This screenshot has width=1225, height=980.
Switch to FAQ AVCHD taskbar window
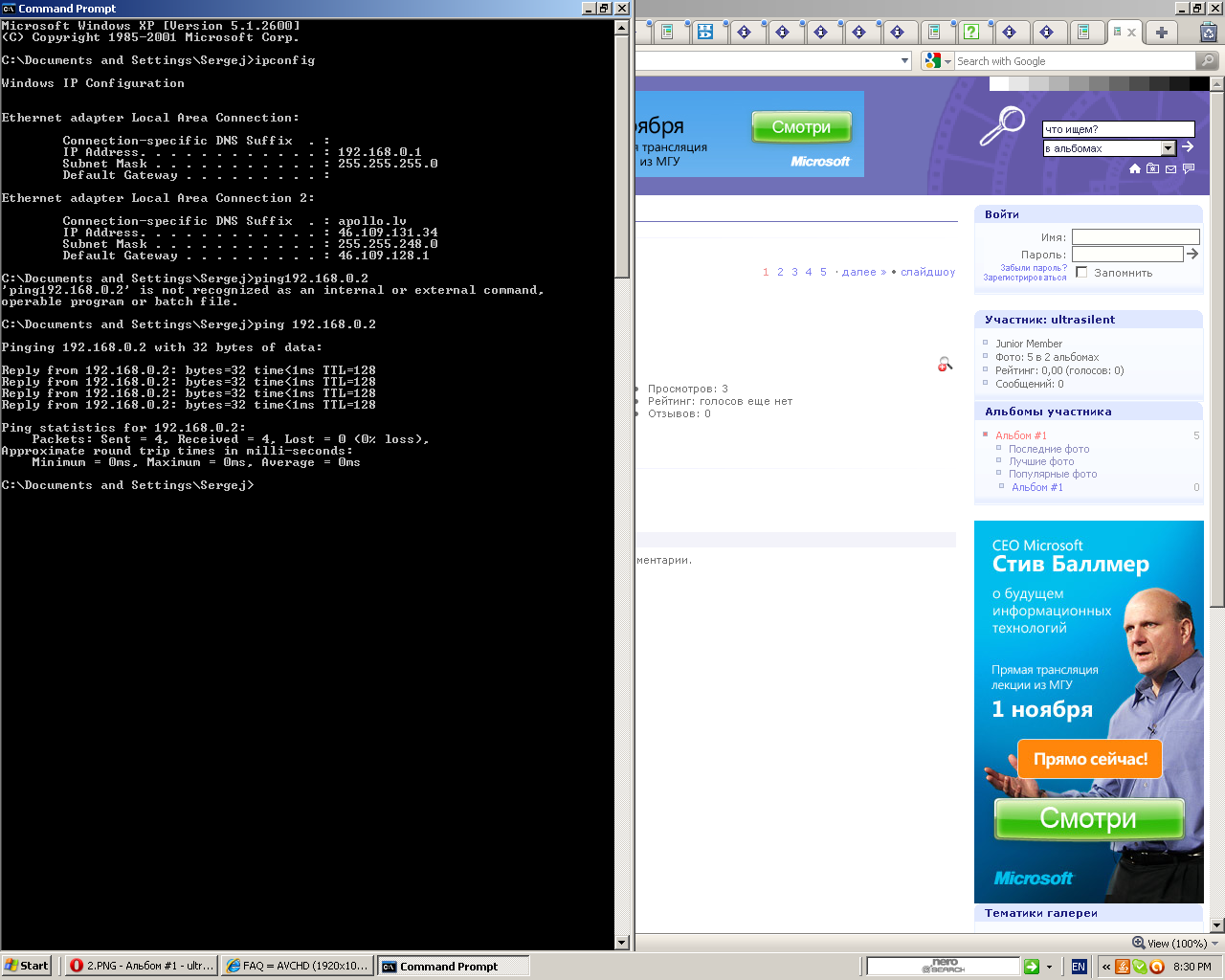click(297, 966)
